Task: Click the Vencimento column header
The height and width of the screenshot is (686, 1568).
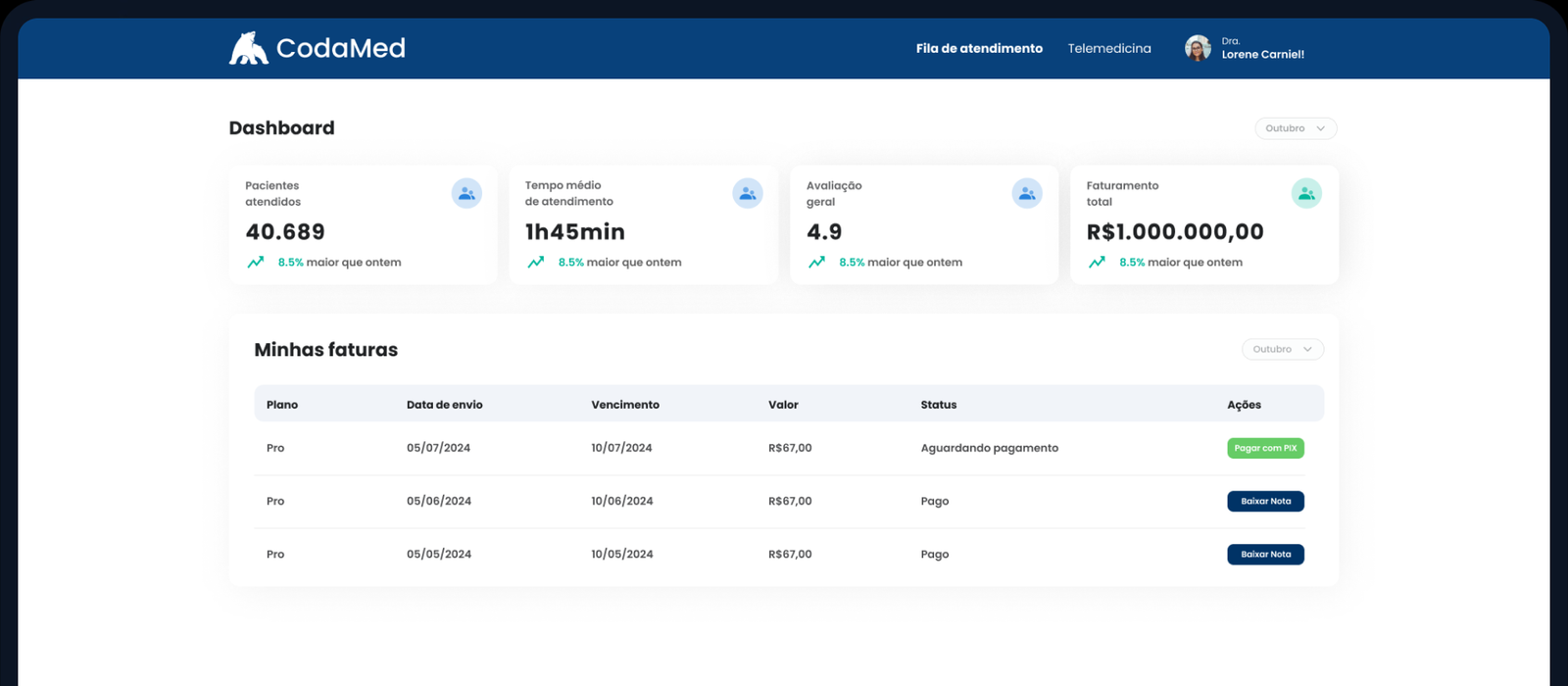Action: 625,405
